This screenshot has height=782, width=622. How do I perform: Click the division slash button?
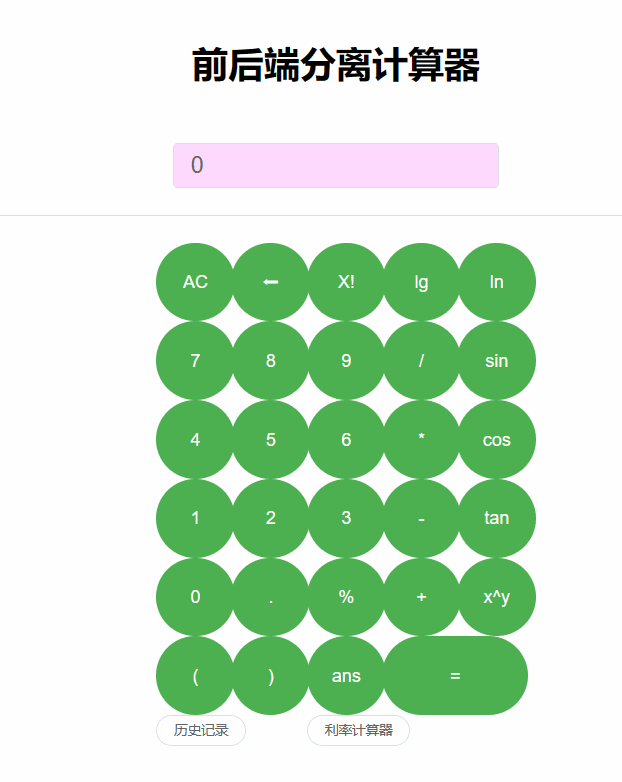(x=421, y=361)
